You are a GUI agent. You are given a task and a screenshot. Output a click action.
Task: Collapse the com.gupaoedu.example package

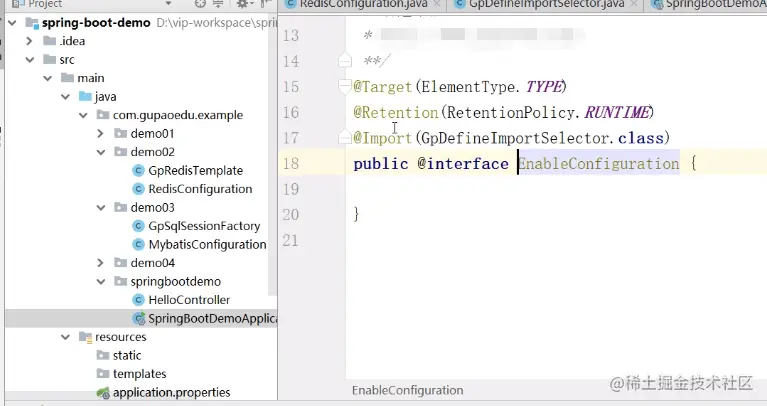pos(83,115)
